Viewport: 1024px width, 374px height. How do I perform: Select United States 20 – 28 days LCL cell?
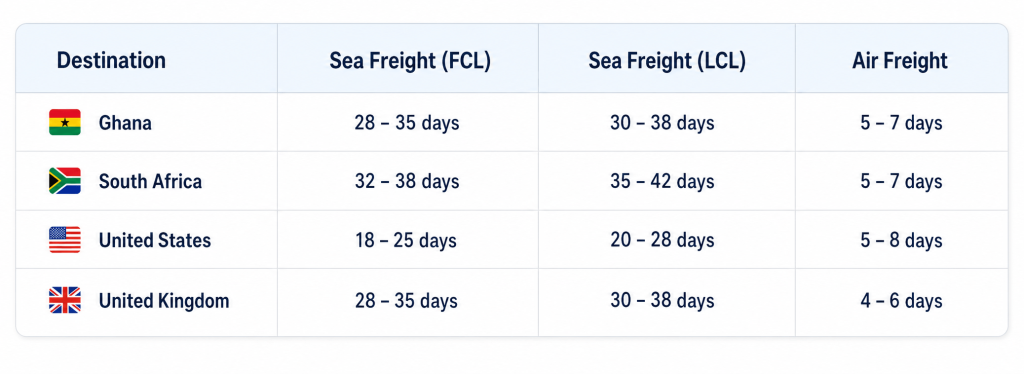[662, 240]
